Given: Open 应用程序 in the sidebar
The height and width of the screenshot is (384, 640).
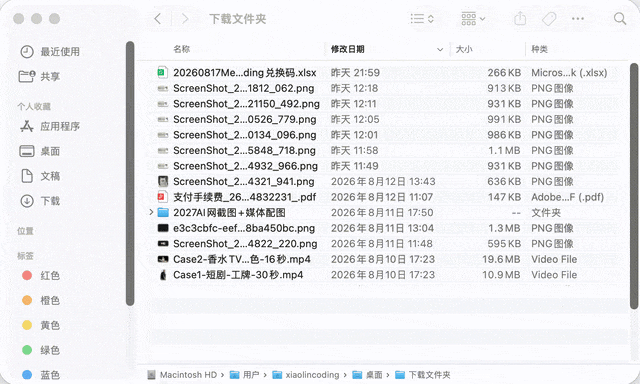Looking at the screenshot, I should point(50,127).
